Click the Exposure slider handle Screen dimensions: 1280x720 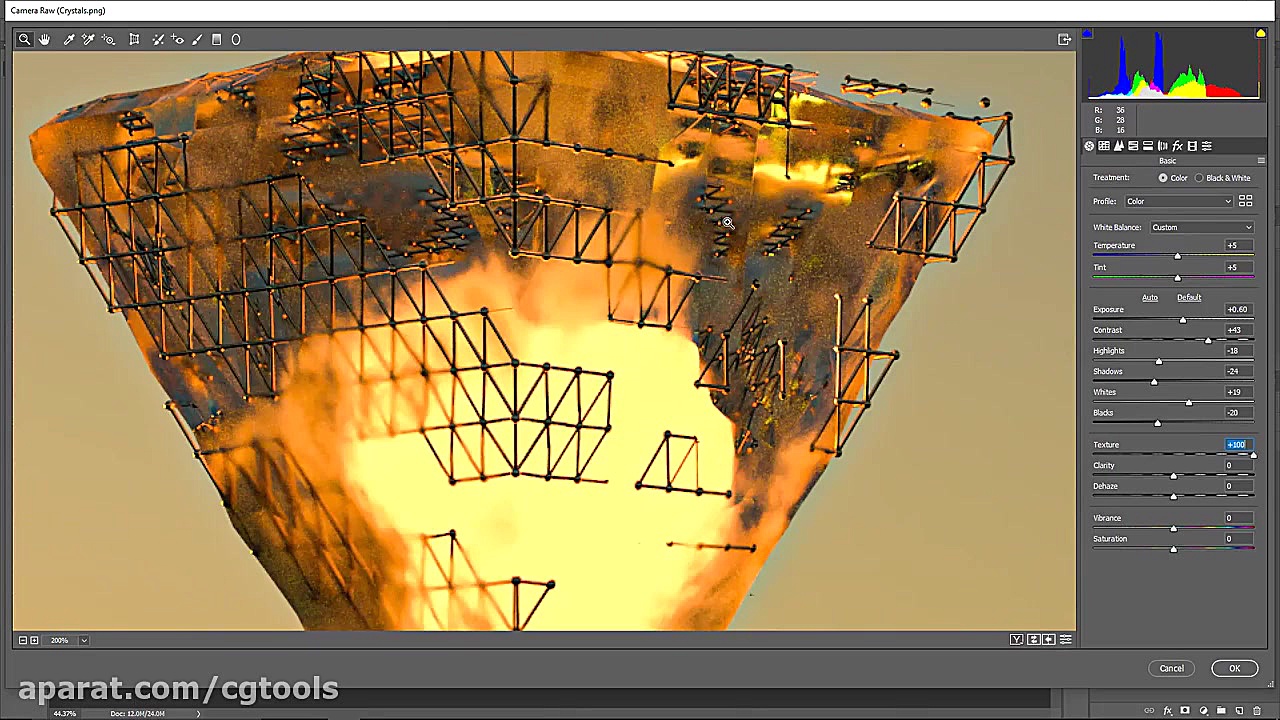coord(1183,320)
